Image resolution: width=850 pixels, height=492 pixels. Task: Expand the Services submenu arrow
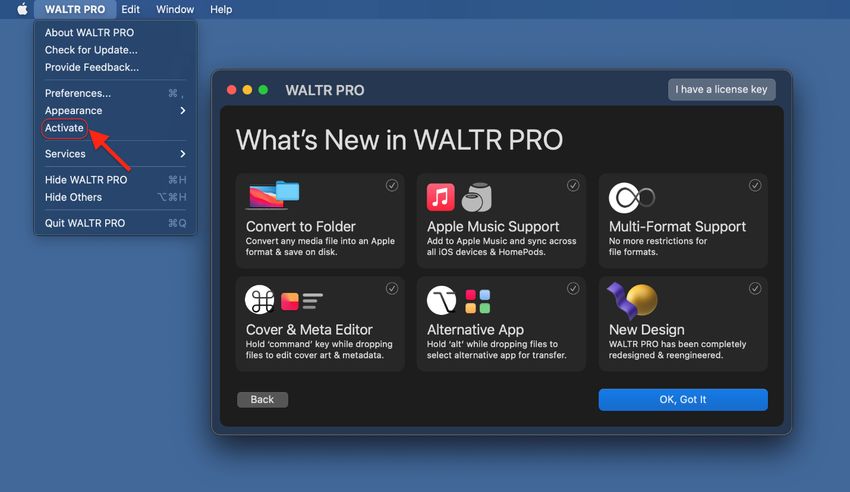183,154
